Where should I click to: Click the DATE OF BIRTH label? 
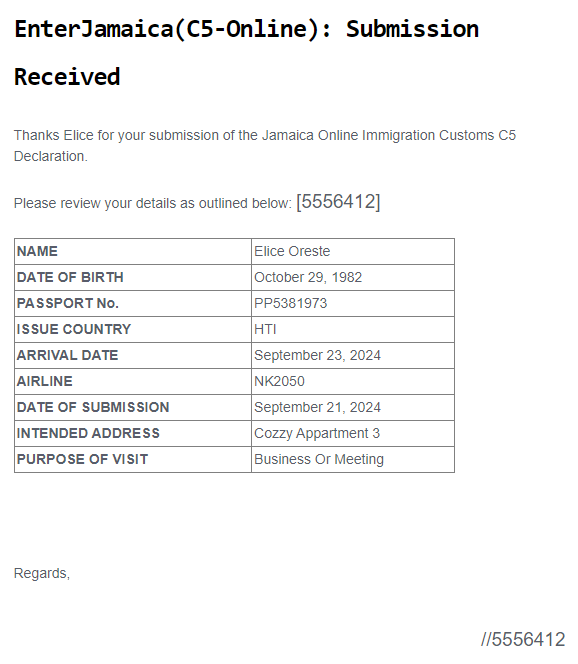(x=70, y=277)
